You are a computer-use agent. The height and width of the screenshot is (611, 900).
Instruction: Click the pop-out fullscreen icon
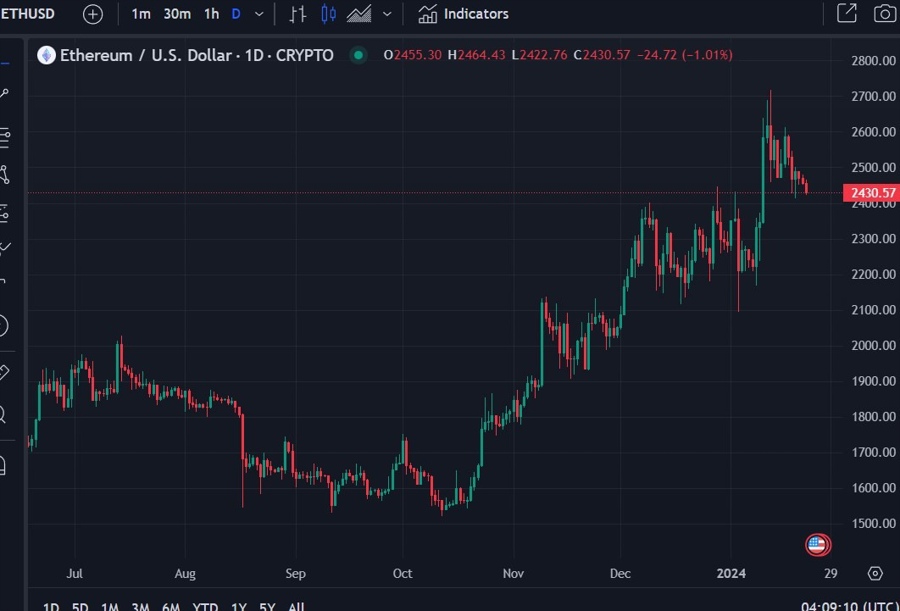(847, 13)
